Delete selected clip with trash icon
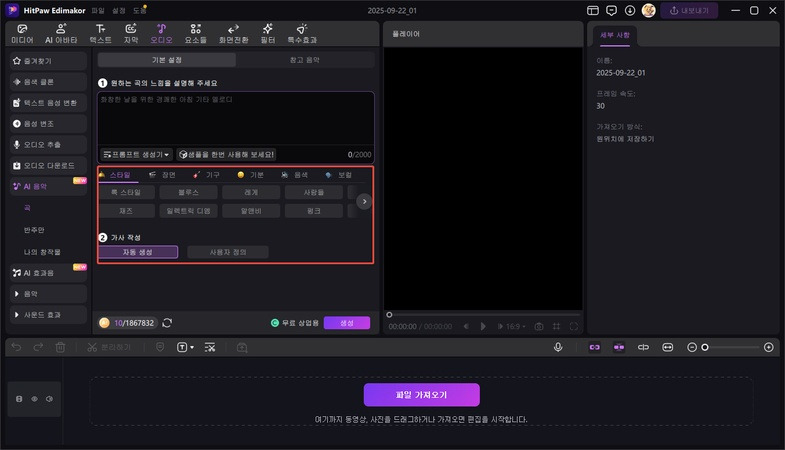The width and height of the screenshot is (785, 450). point(60,347)
